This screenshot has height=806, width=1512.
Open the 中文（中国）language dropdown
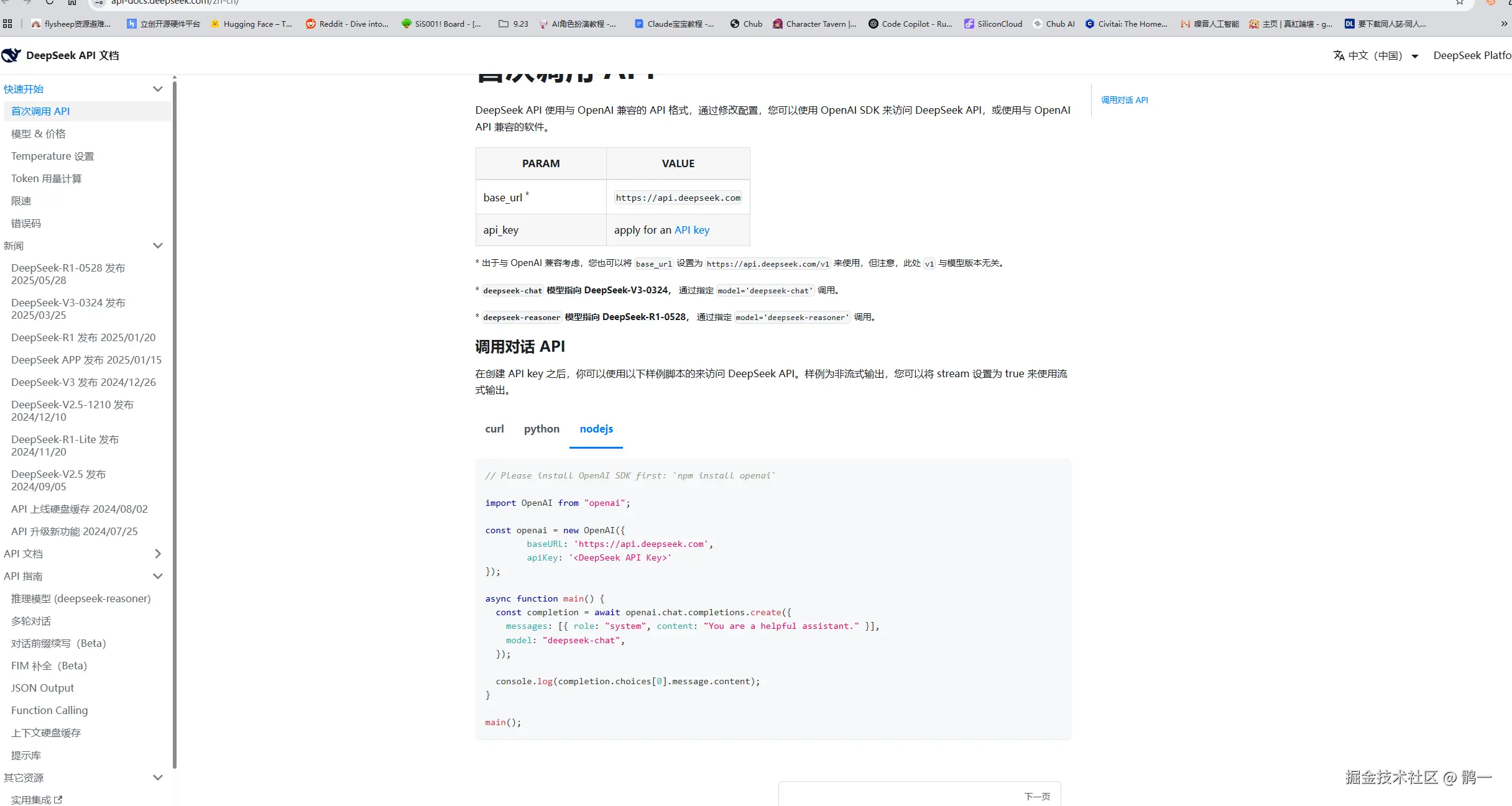coord(1375,55)
